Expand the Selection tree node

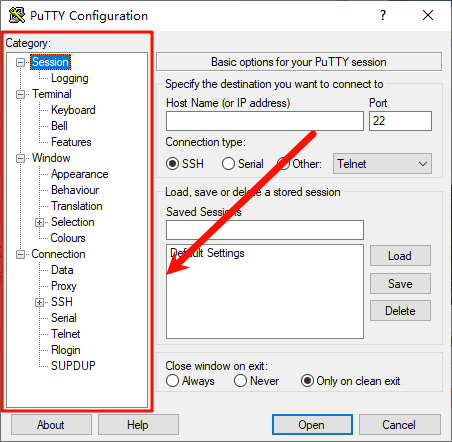point(39,222)
